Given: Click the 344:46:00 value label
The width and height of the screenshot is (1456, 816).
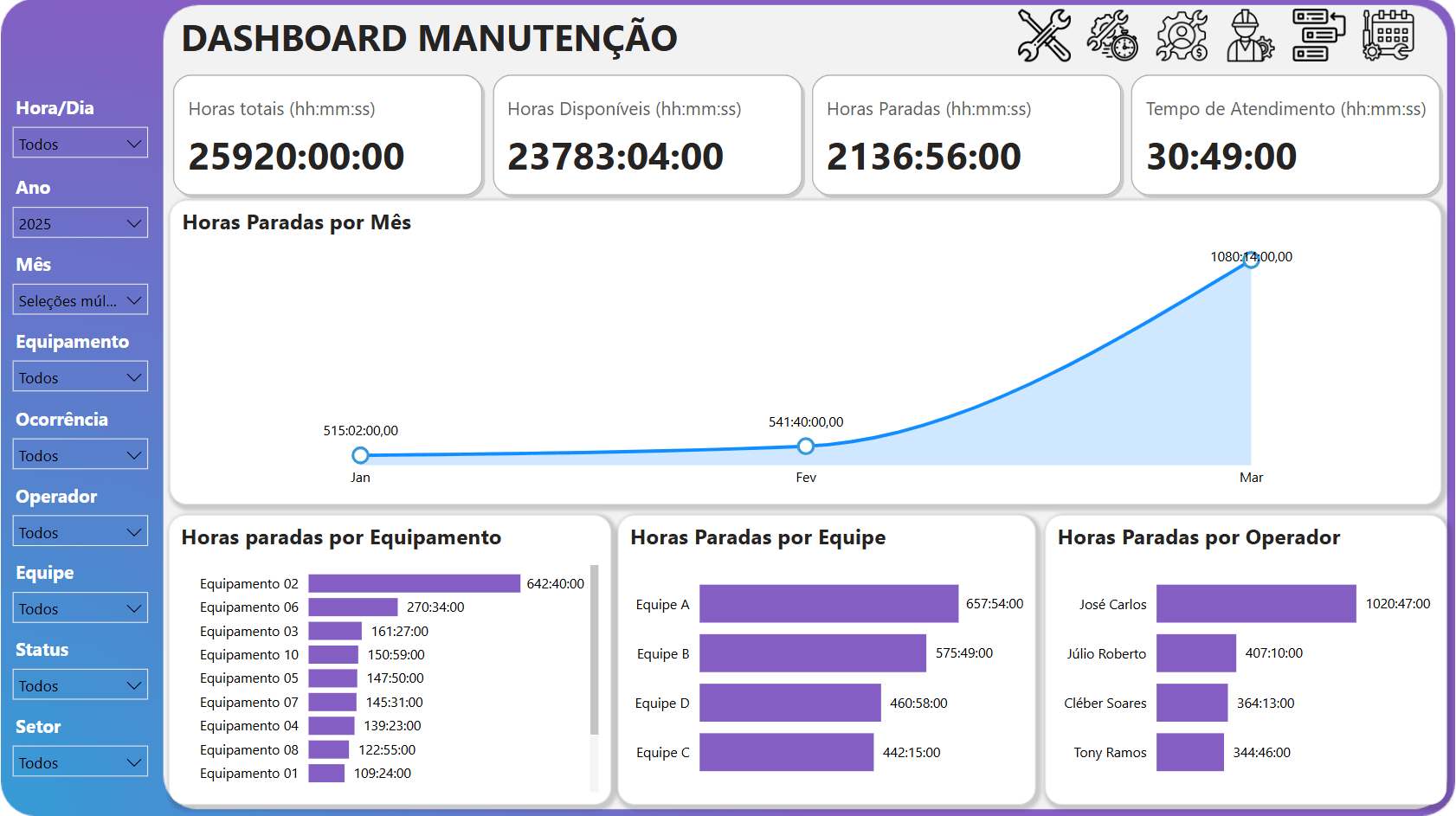Looking at the screenshot, I should click(1261, 753).
